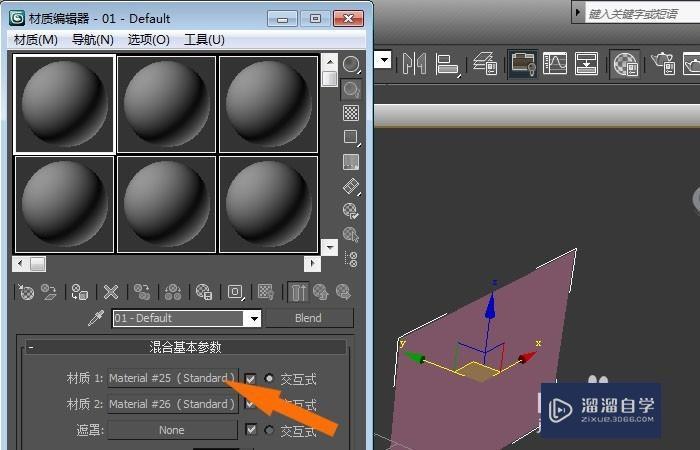Click the blue Z-axis arrow of gizmo
Image resolution: width=700 pixels, height=450 pixels.
coord(491,306)
